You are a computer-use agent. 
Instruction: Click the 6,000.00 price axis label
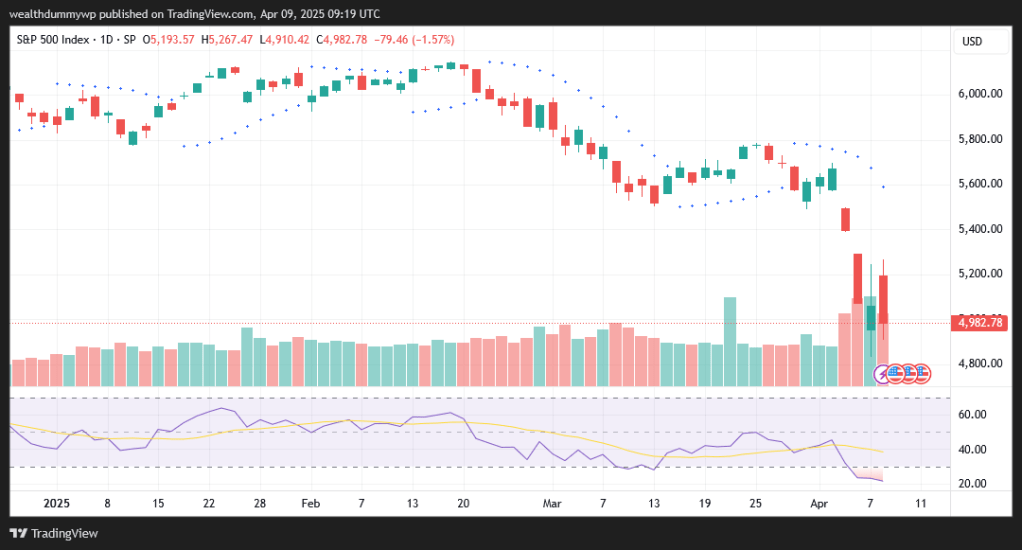point(980,94)
